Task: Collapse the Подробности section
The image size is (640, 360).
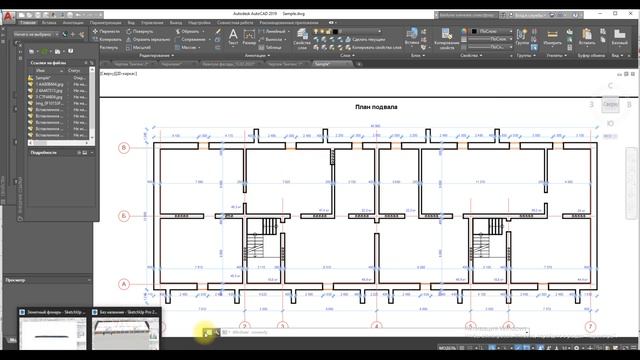Action: click(x=91, y=153)
